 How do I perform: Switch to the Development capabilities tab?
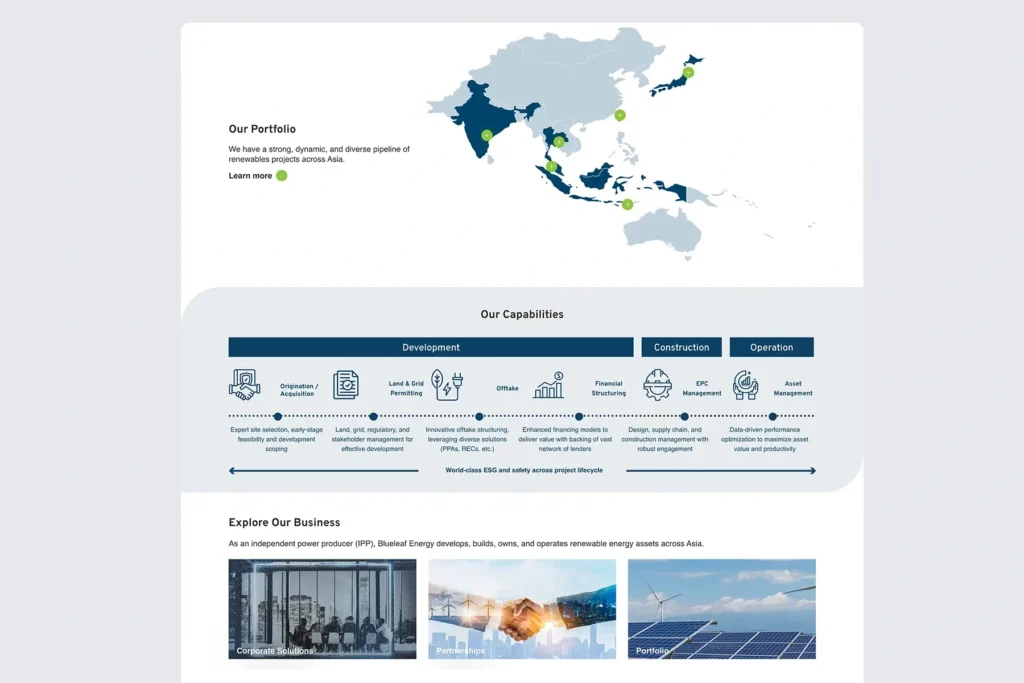[431, 347]
